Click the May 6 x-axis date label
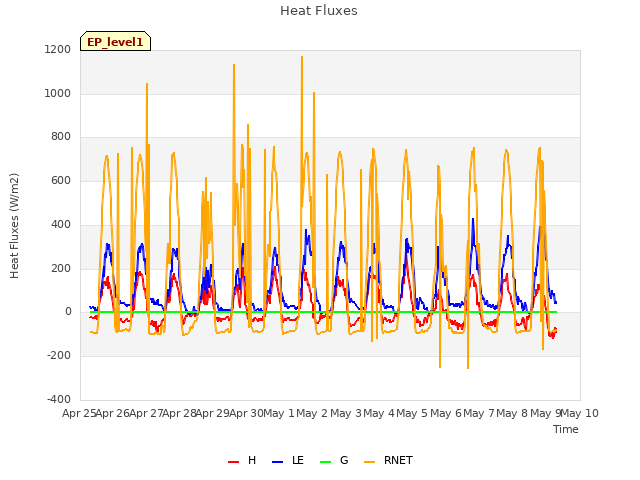 tap(446, 413)
